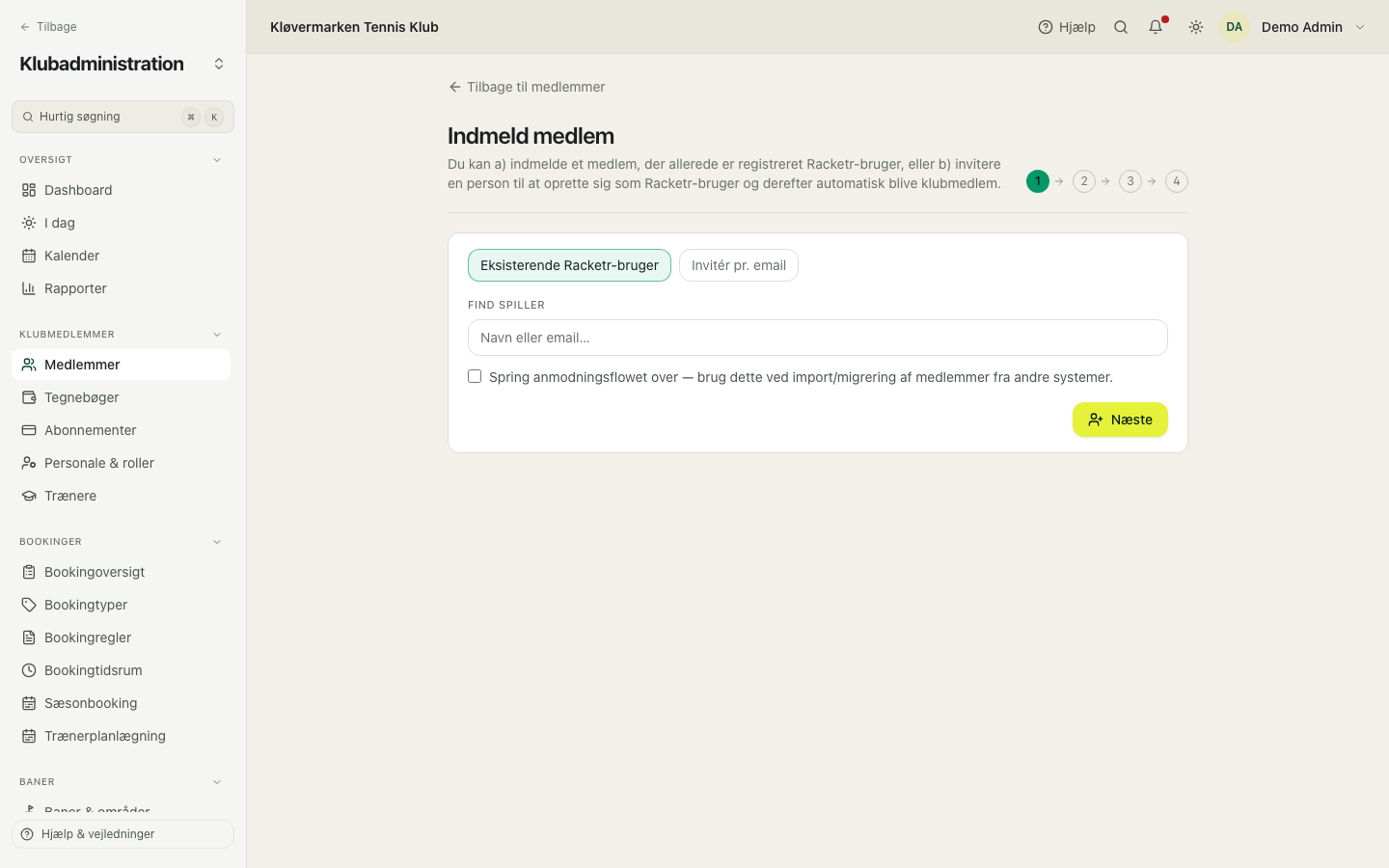Click the Tegnebøger wallet icon

point(29,397)
